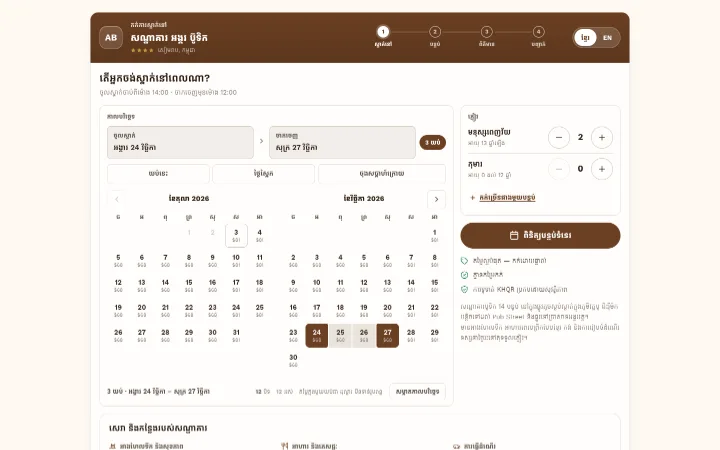Click the November 2026 month heading

[x=364, y=198]
